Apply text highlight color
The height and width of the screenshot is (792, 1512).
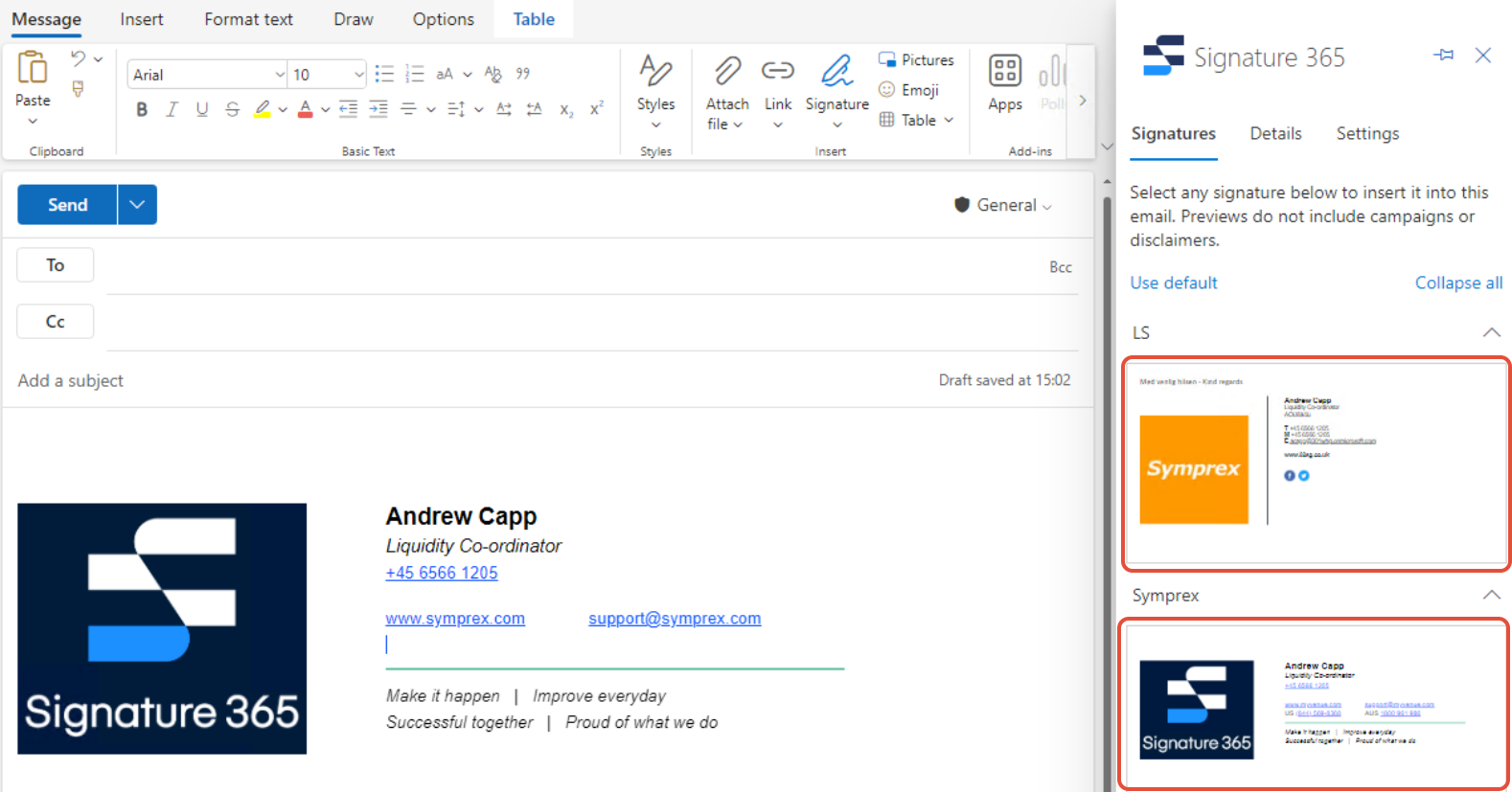point(262,109)
